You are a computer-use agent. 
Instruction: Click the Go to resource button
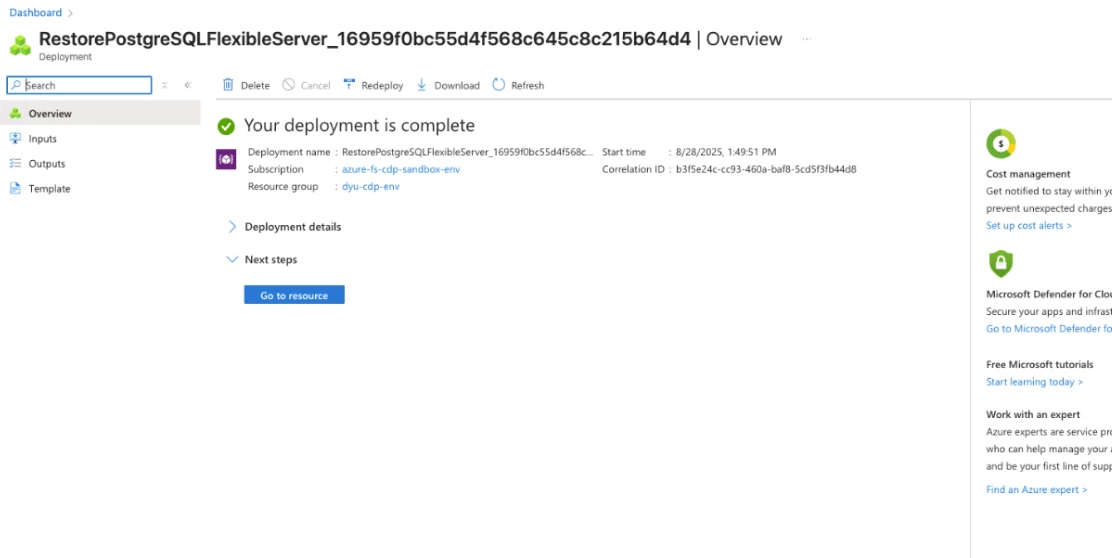click(294, 295)
